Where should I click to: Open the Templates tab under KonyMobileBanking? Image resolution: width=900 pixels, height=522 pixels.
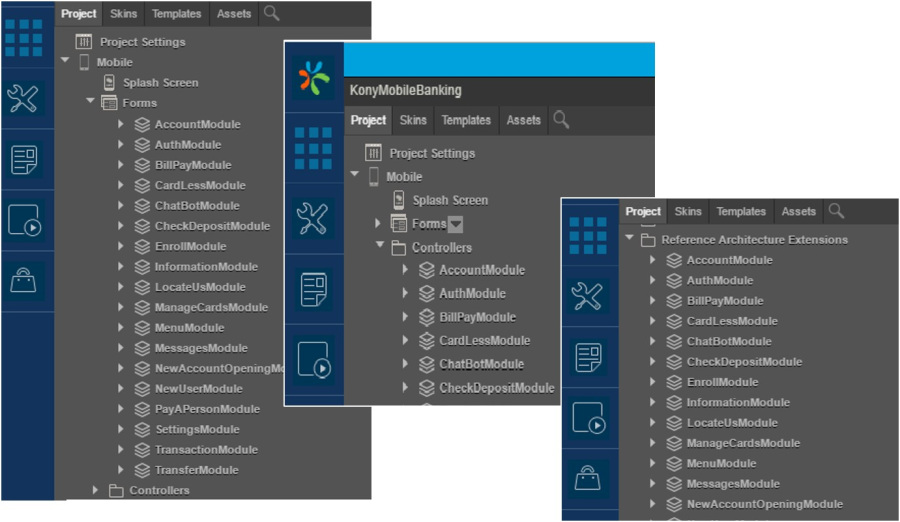[x=466, y=120]
